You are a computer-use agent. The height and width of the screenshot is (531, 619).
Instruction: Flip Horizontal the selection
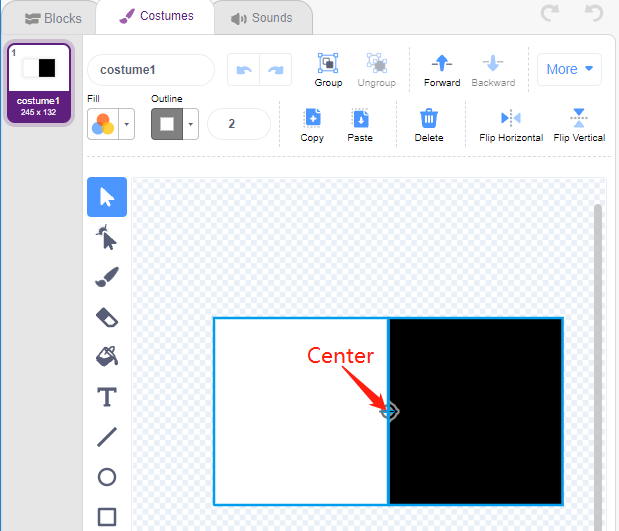tap(511, 125)
